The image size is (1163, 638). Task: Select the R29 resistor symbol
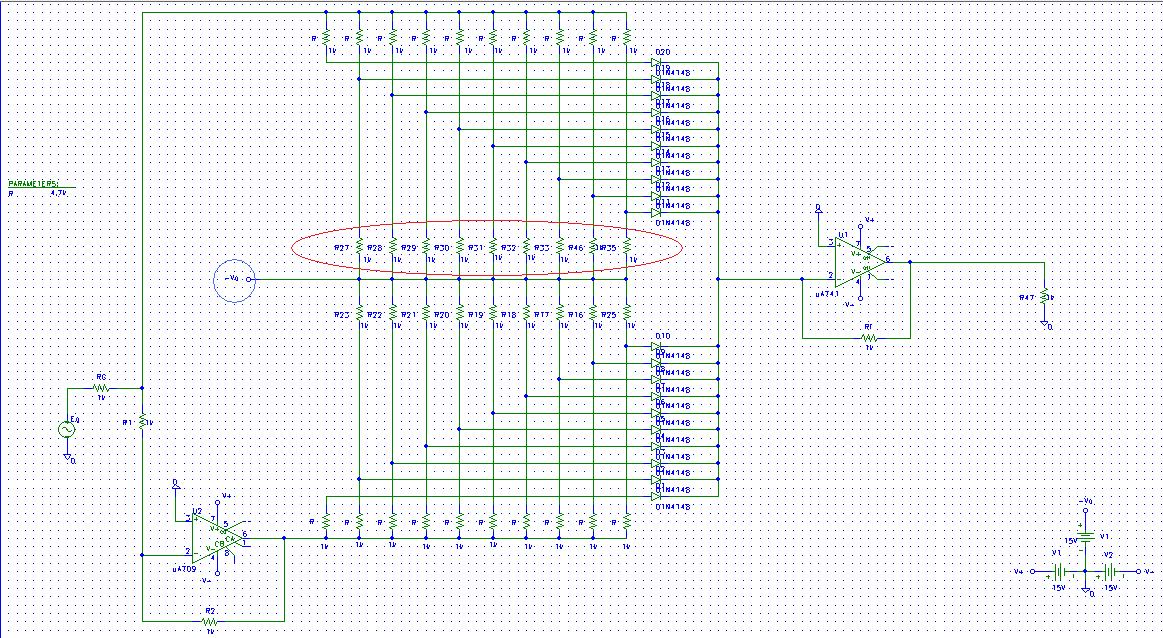point(426,246)
